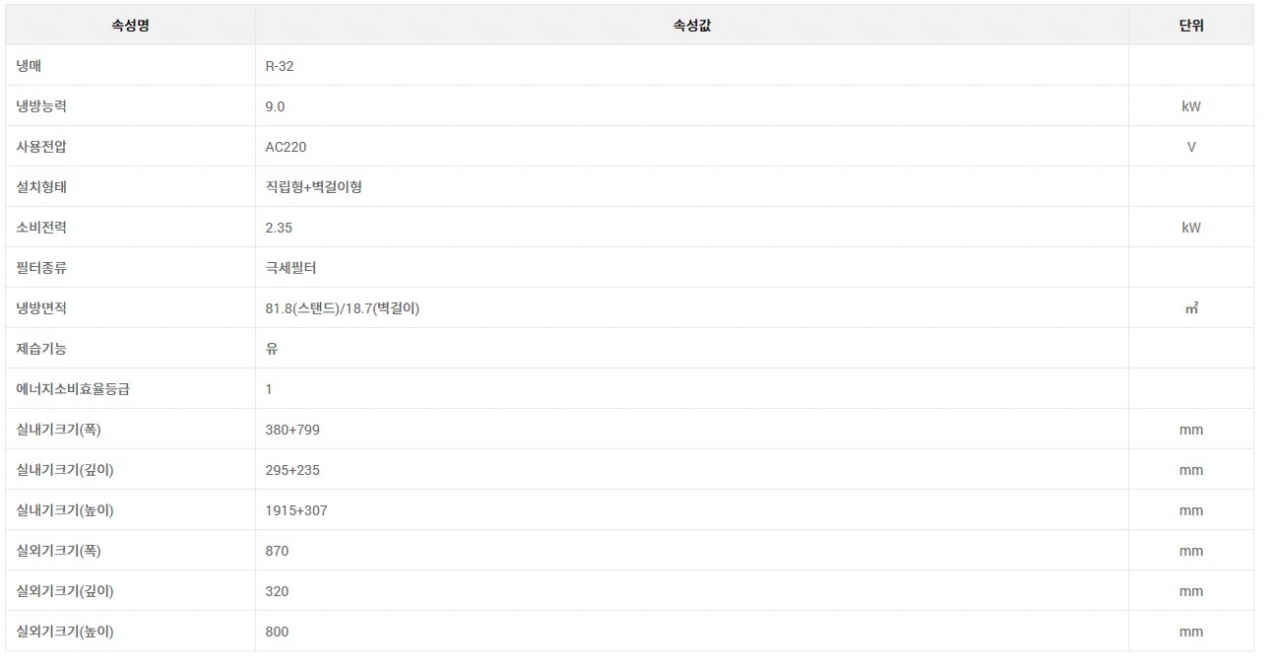This screenshot has width=1280, height=670.
Task: Select the 실내기크기(폭) value 380+799
Action: pos(292,430)
